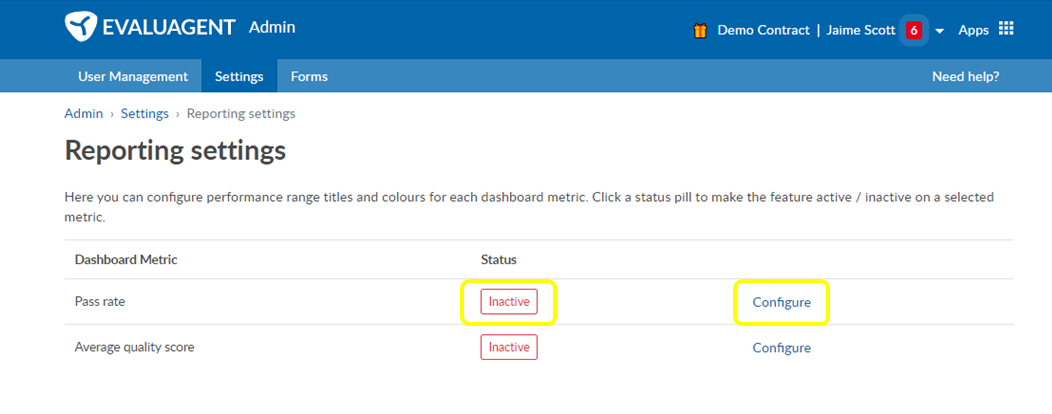1052x414 pixels.
Task: Switch to the User Management tab
Action: [x=133, y=76]
